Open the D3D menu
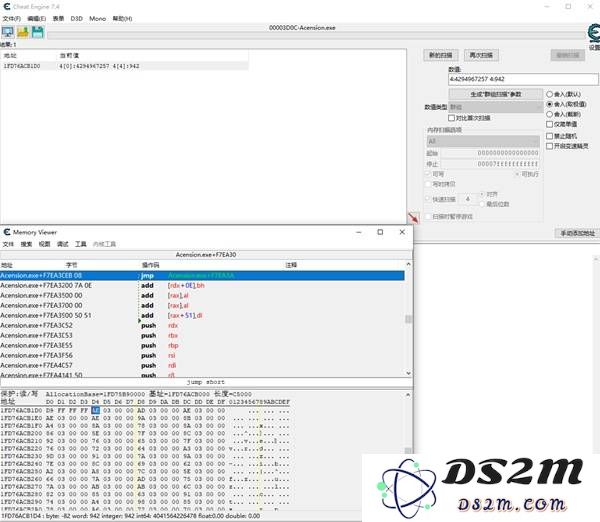 pyautogui.click(x=77, y=18)
